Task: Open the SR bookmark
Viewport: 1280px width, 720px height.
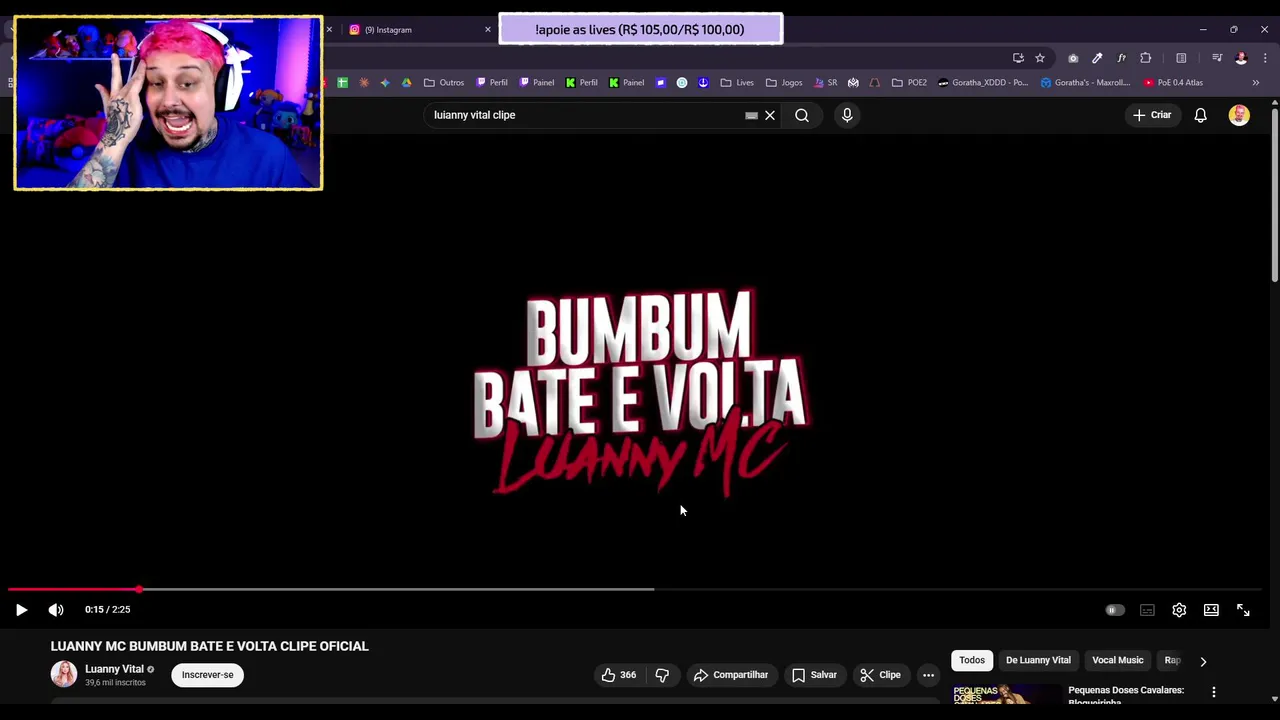Action: 826,83
